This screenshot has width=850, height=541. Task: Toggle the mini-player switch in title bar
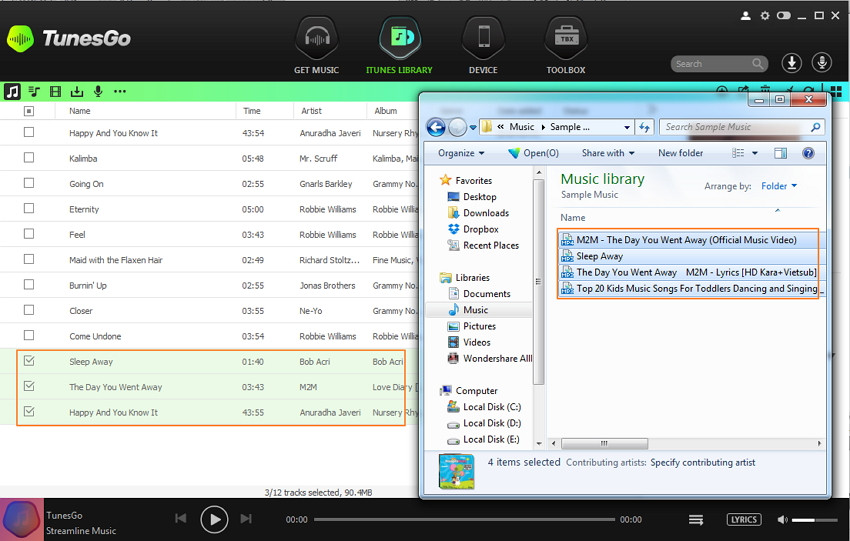point(783,16)
